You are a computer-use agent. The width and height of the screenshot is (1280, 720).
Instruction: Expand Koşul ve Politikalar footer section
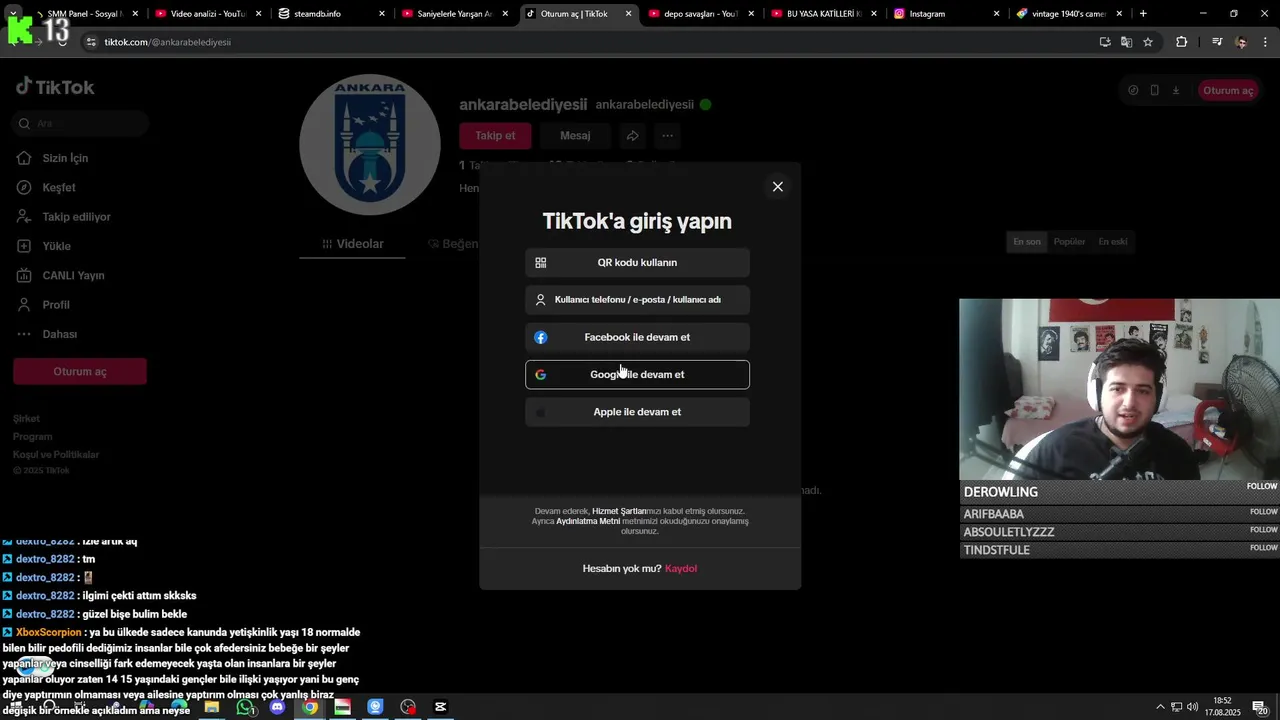pyautogui.click(x=56, y=455)
